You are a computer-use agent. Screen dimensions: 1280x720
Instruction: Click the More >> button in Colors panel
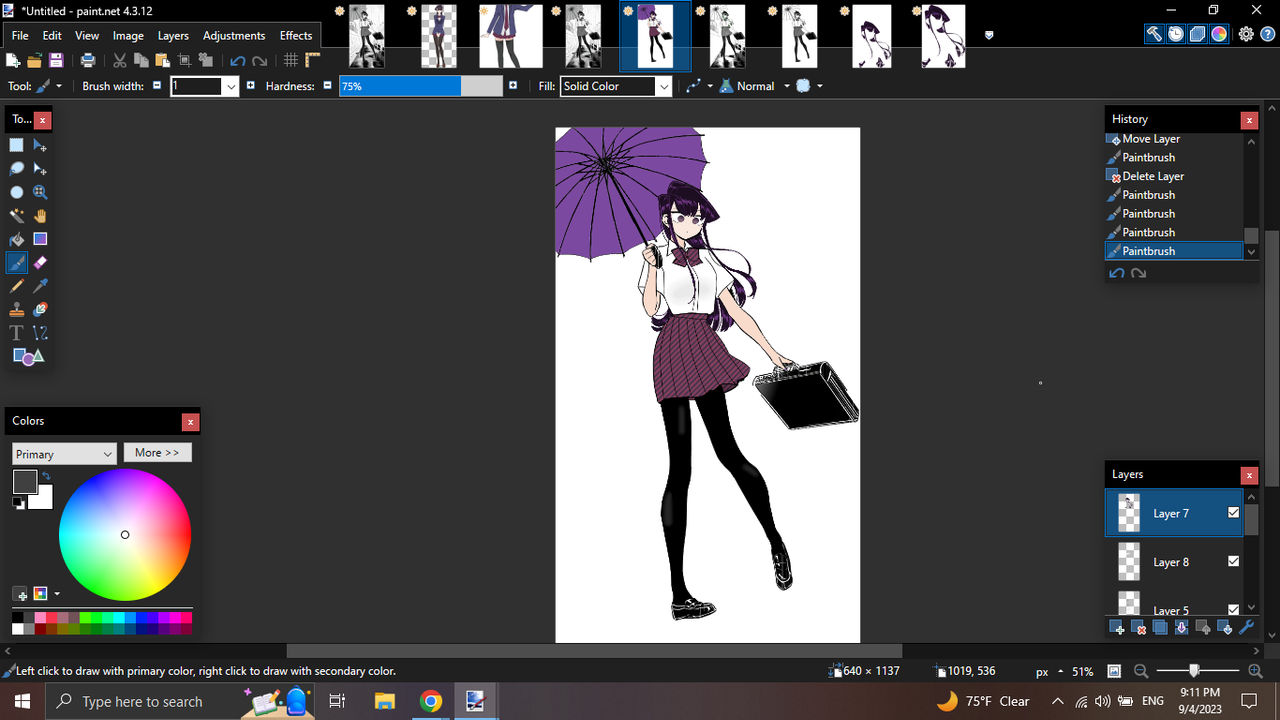click(157, 452)
